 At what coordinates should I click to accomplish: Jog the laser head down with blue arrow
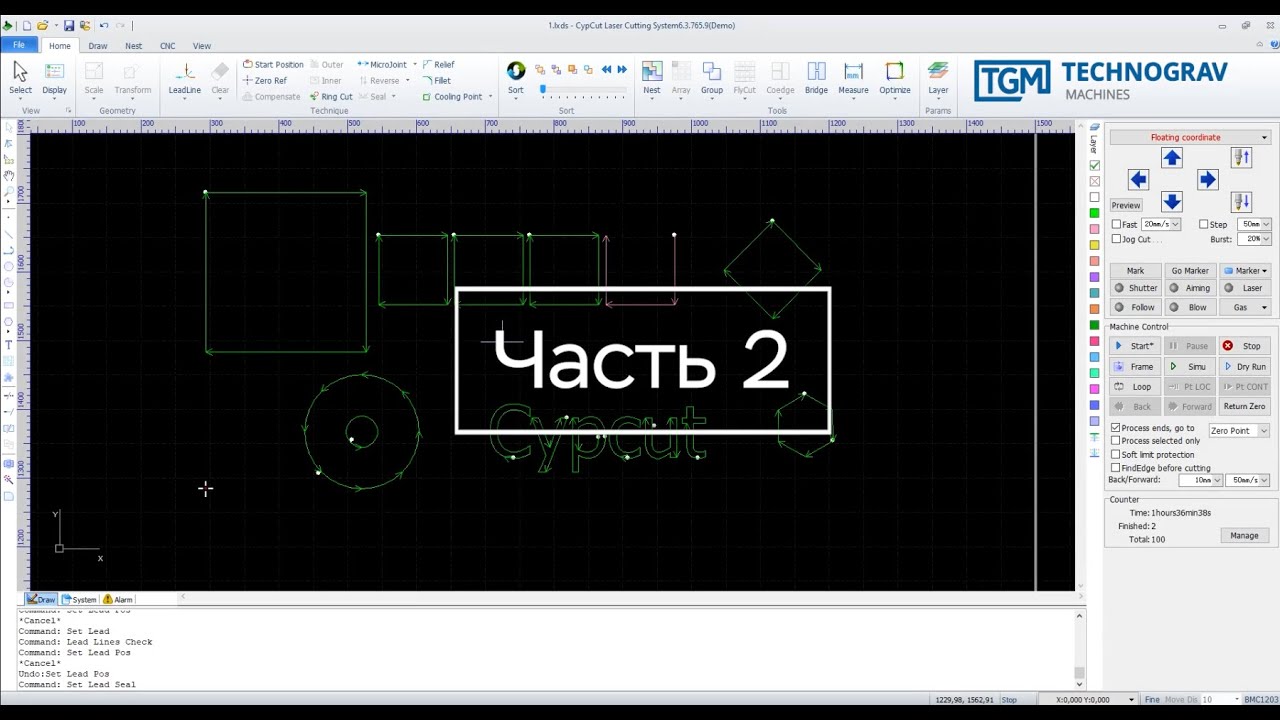point(1172,201)
